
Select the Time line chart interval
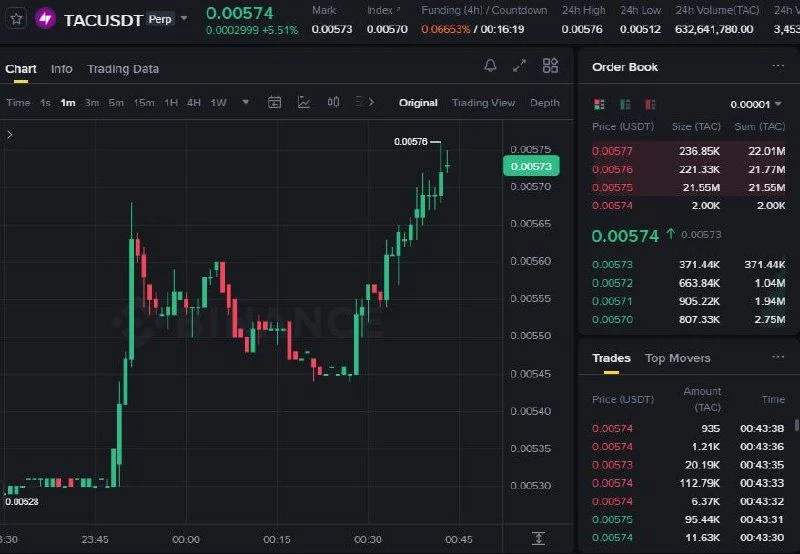point(18,103)
